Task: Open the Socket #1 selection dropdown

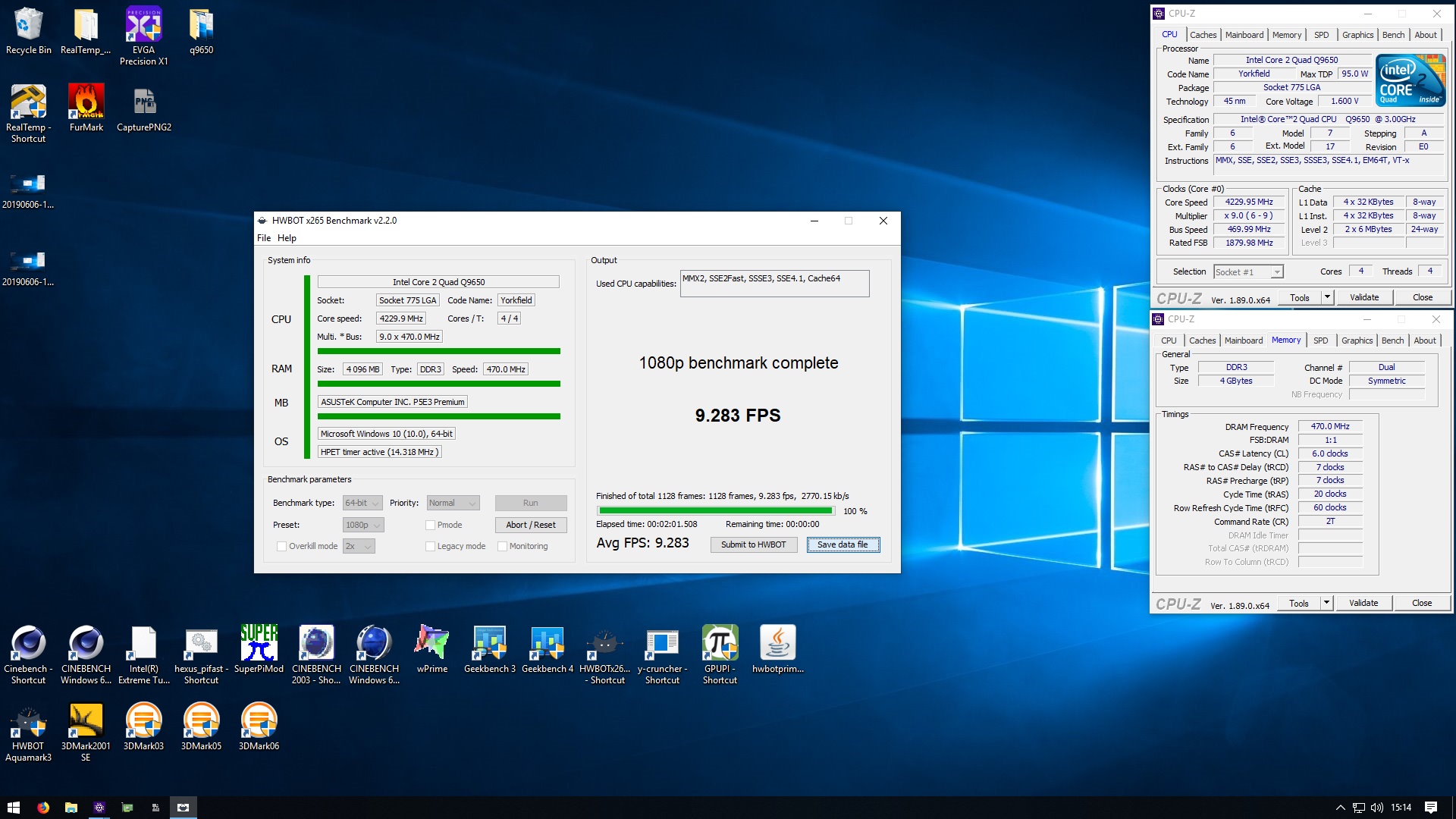Action: 1248,271
